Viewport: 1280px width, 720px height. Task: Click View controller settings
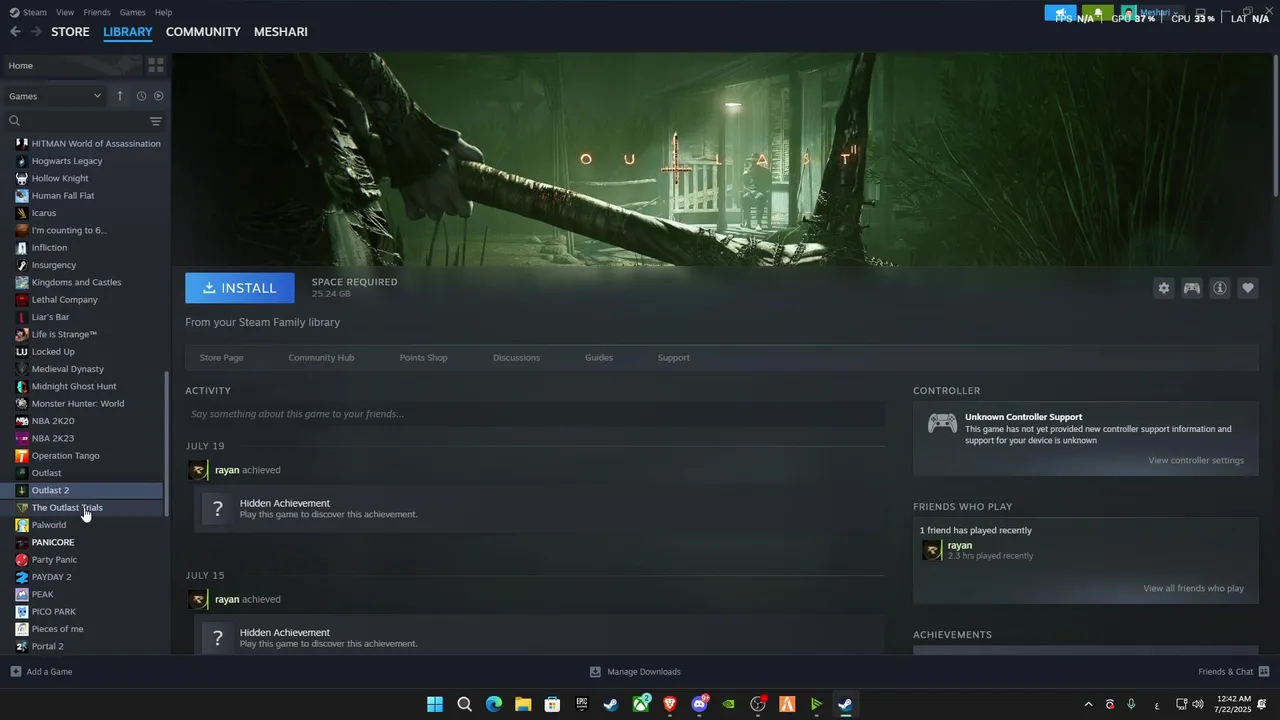(x=1196, y=460)
